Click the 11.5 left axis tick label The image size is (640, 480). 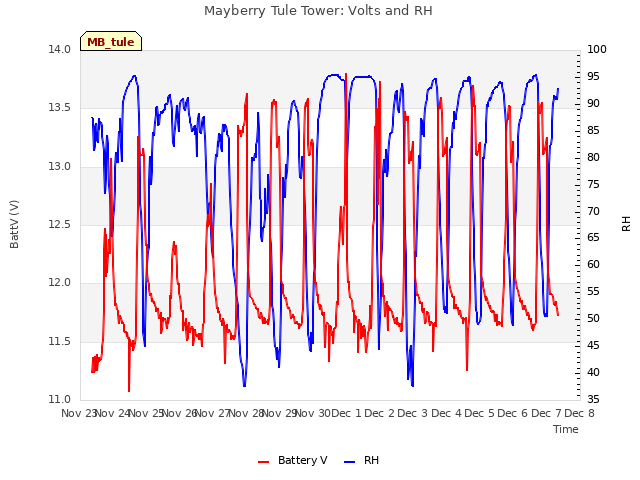(x=59, y=342)
